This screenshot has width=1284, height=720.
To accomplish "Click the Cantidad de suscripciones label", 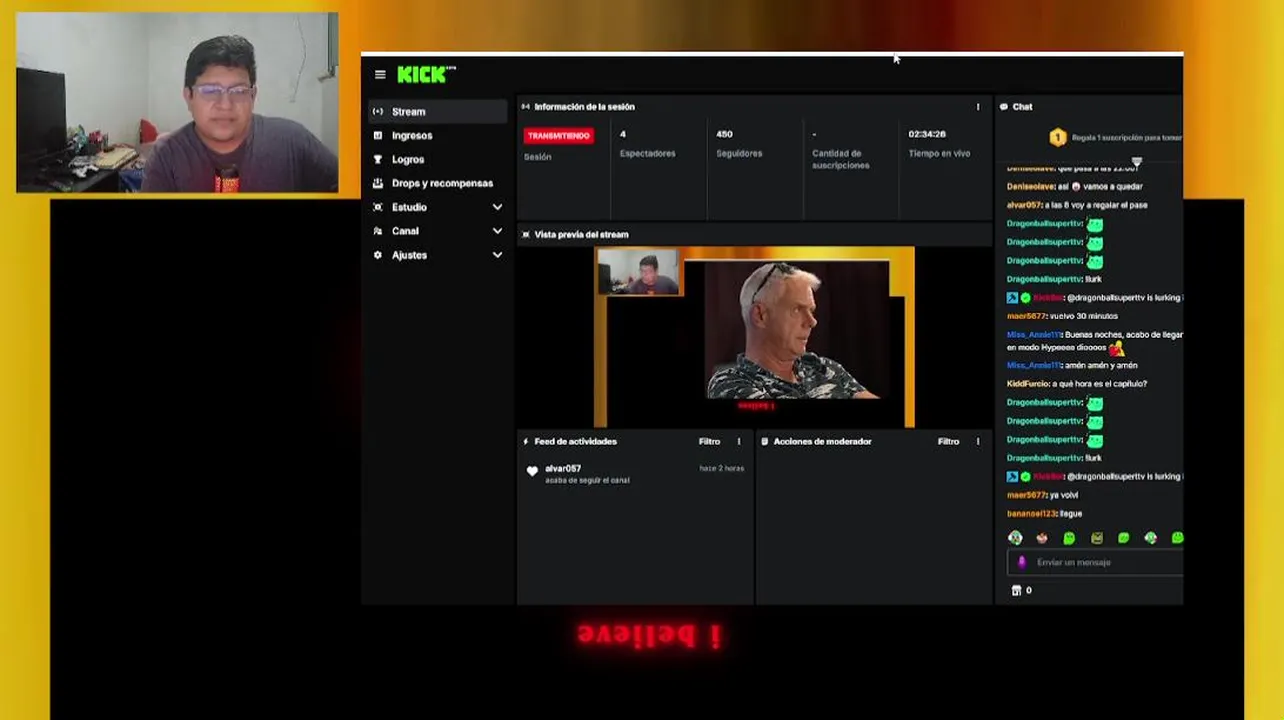I will click(841, 160).
